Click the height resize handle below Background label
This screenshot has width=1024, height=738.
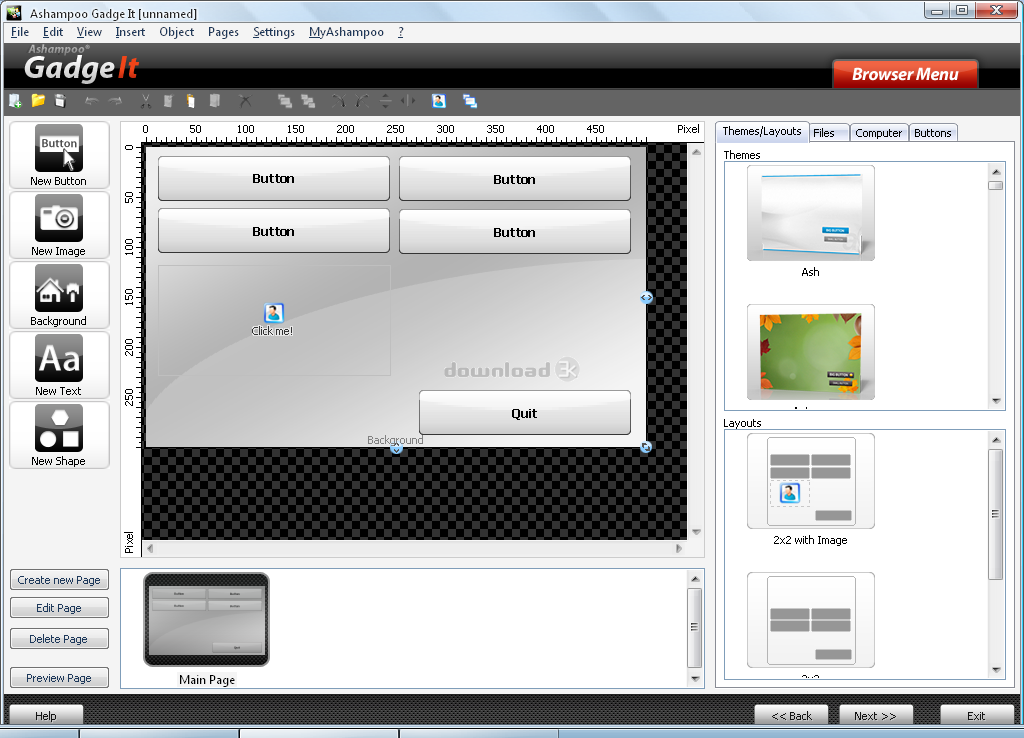(x=396, y=449)
